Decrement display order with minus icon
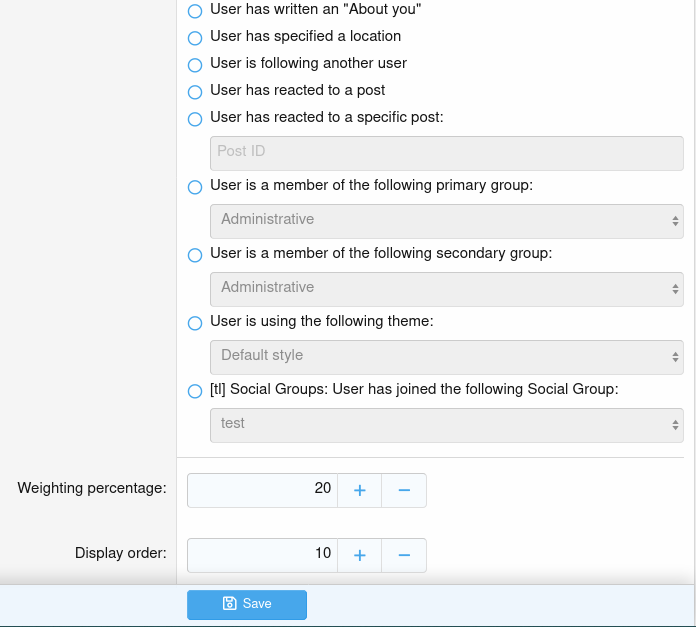The height and width of the screenshot is (627, 696). [404, 555]
